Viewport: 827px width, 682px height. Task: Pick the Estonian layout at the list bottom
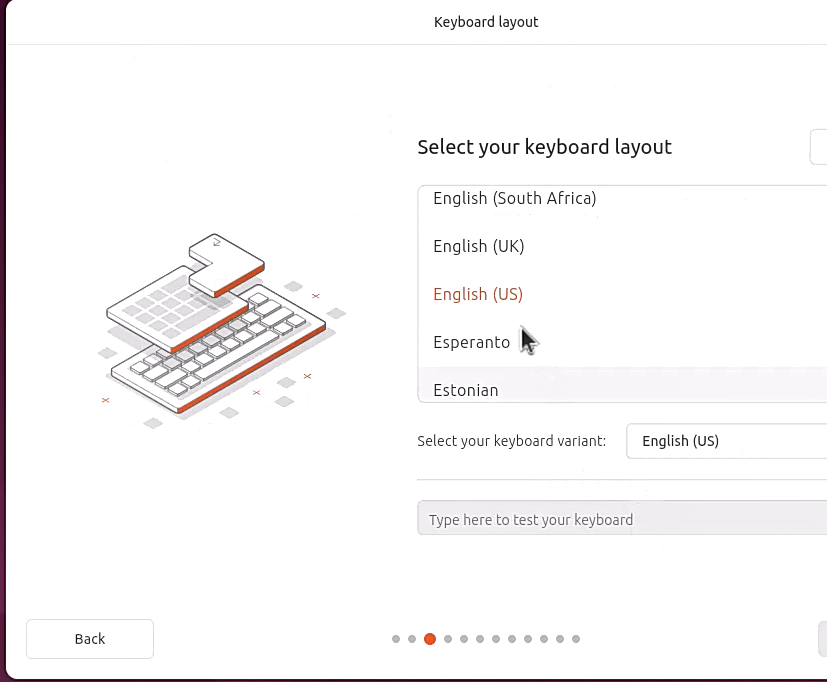coord(465,390)
